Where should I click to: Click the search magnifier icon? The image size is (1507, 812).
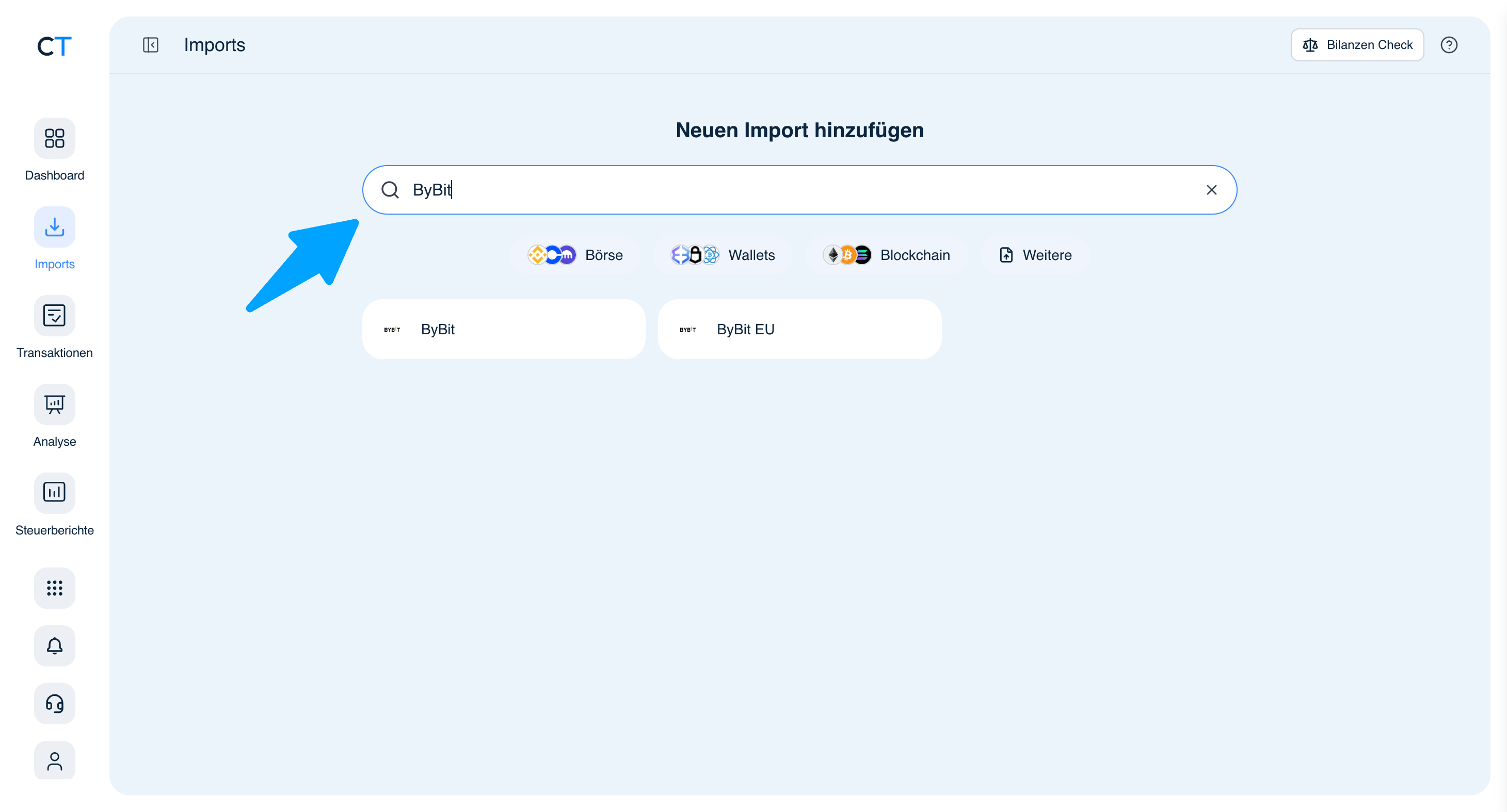point(390,190)
